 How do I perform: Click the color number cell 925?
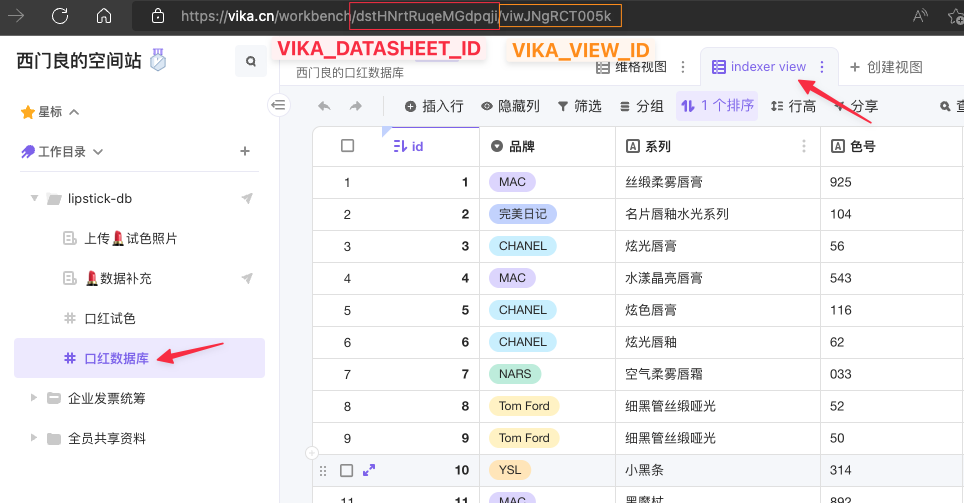891,182
